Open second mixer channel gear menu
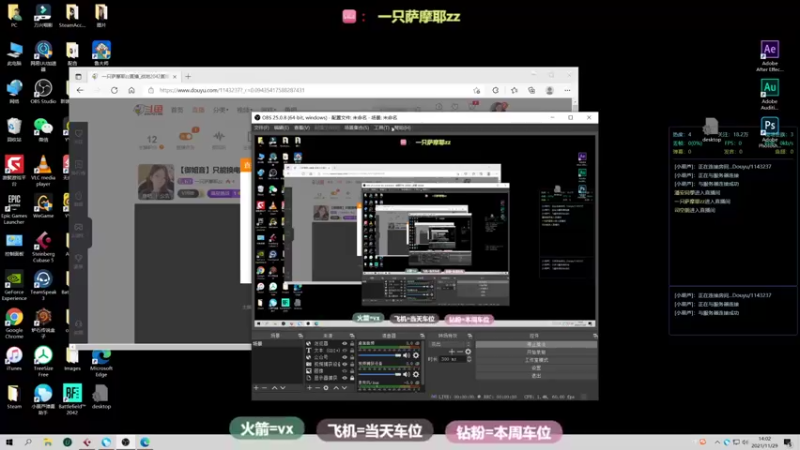800x450 pixels. (416, 374)
